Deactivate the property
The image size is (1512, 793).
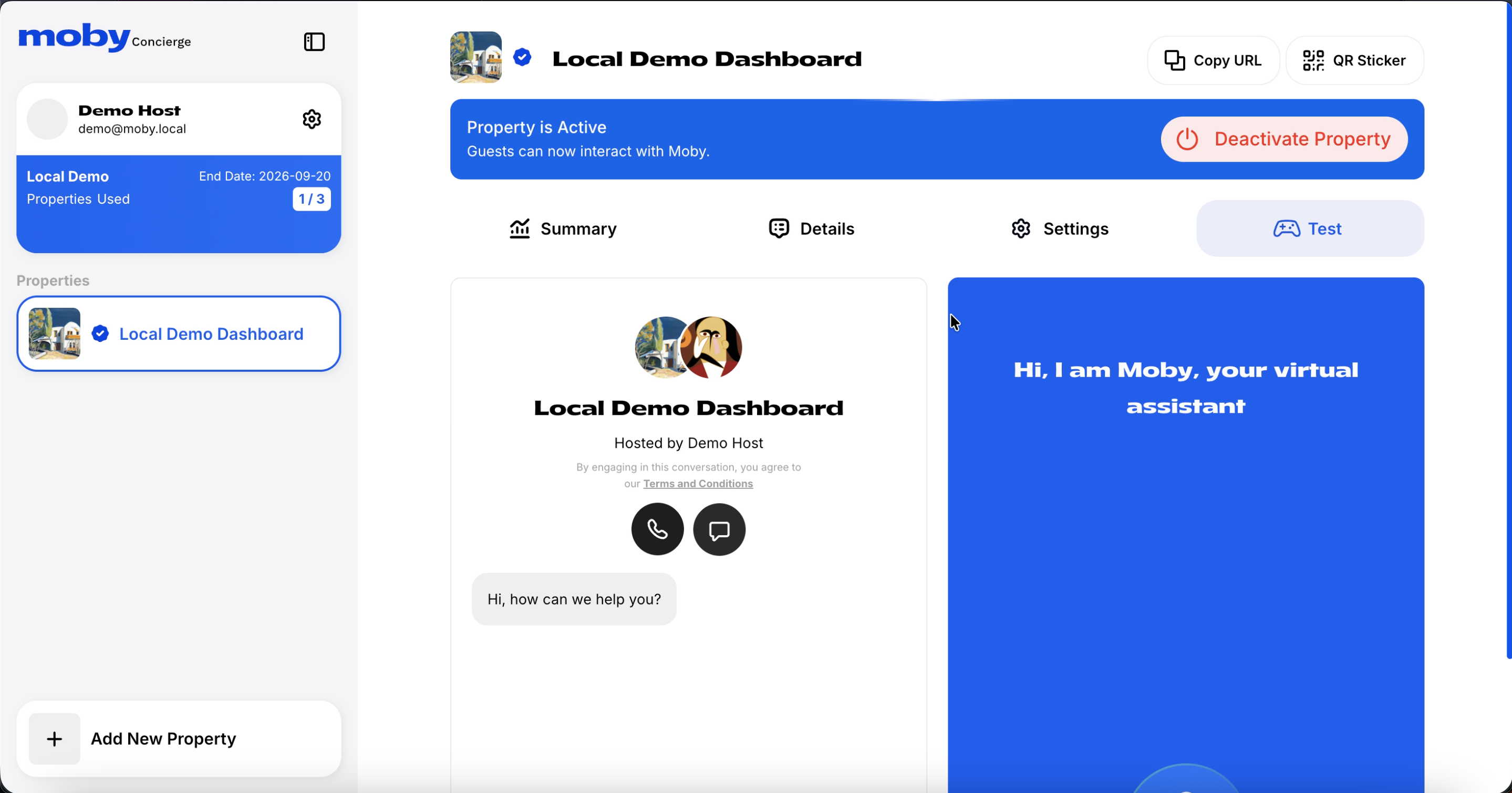pyautogui.click(x=1283, y=139)
